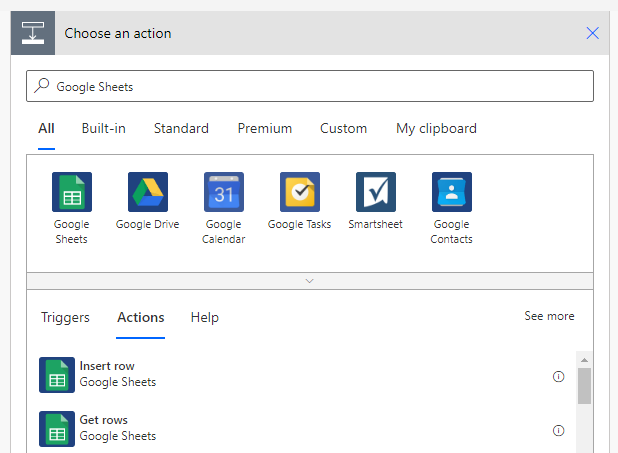This screenshot has height=453, width=618.
Task: Expand the connectors list chevron
Action: tap(310, 281)
